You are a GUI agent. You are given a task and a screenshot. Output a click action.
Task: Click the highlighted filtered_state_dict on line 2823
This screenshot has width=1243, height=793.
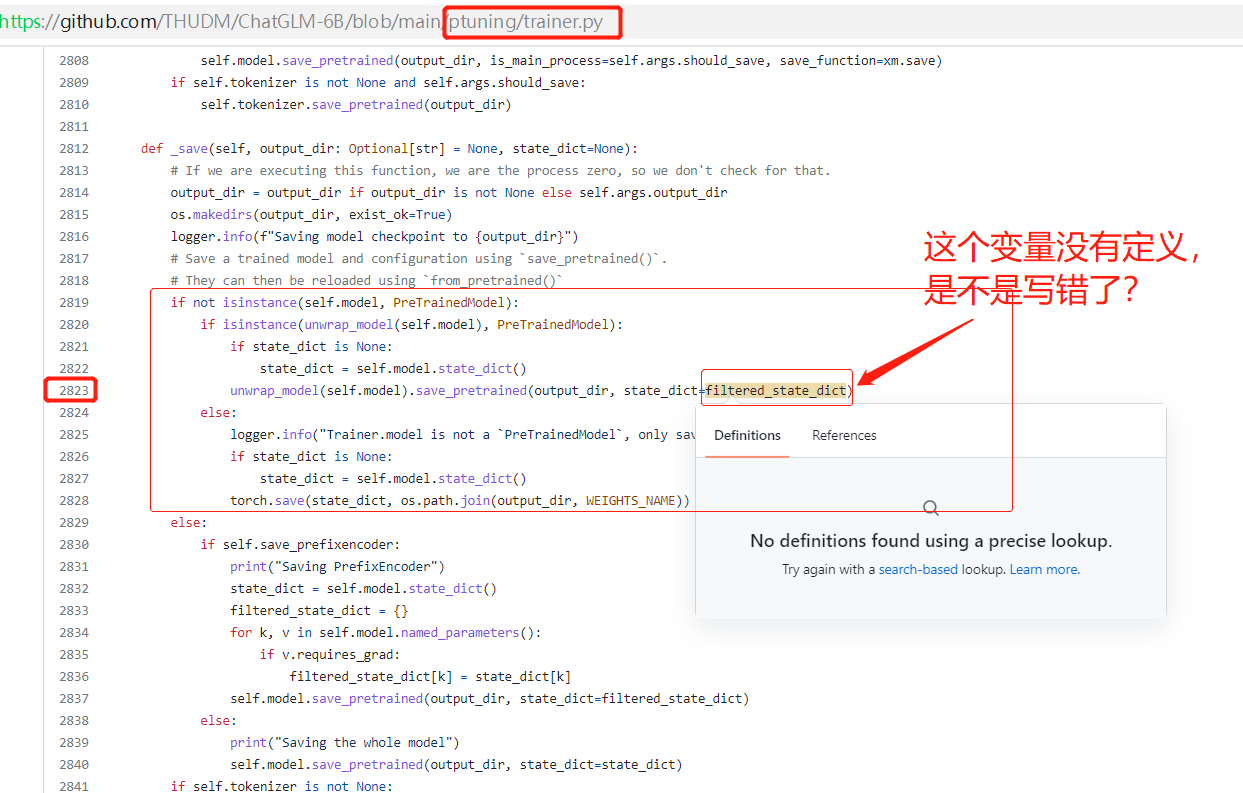point(777,390)
